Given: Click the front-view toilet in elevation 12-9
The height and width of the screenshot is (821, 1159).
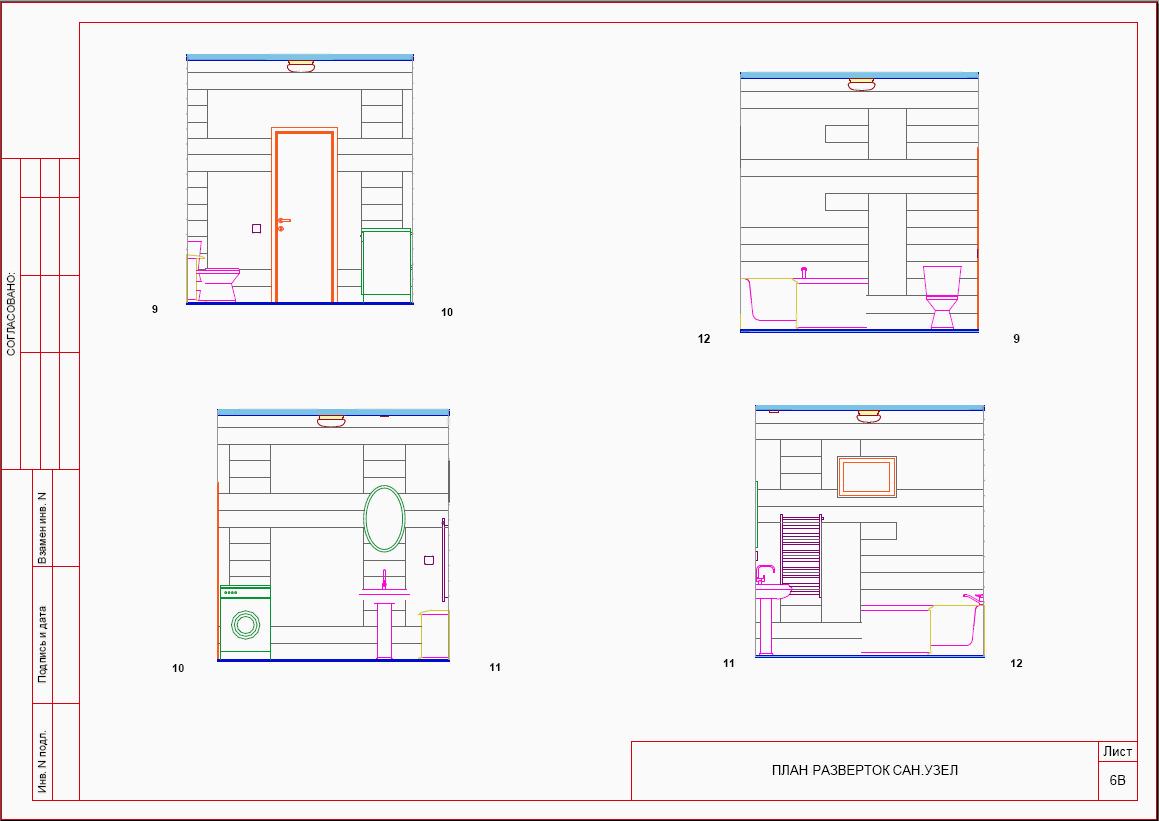Looking at the screenshot, I should (x=942, y=297).
